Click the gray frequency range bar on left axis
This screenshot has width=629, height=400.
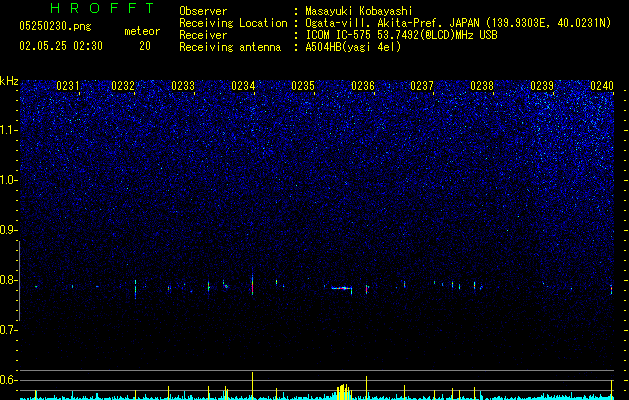(20, 280)
